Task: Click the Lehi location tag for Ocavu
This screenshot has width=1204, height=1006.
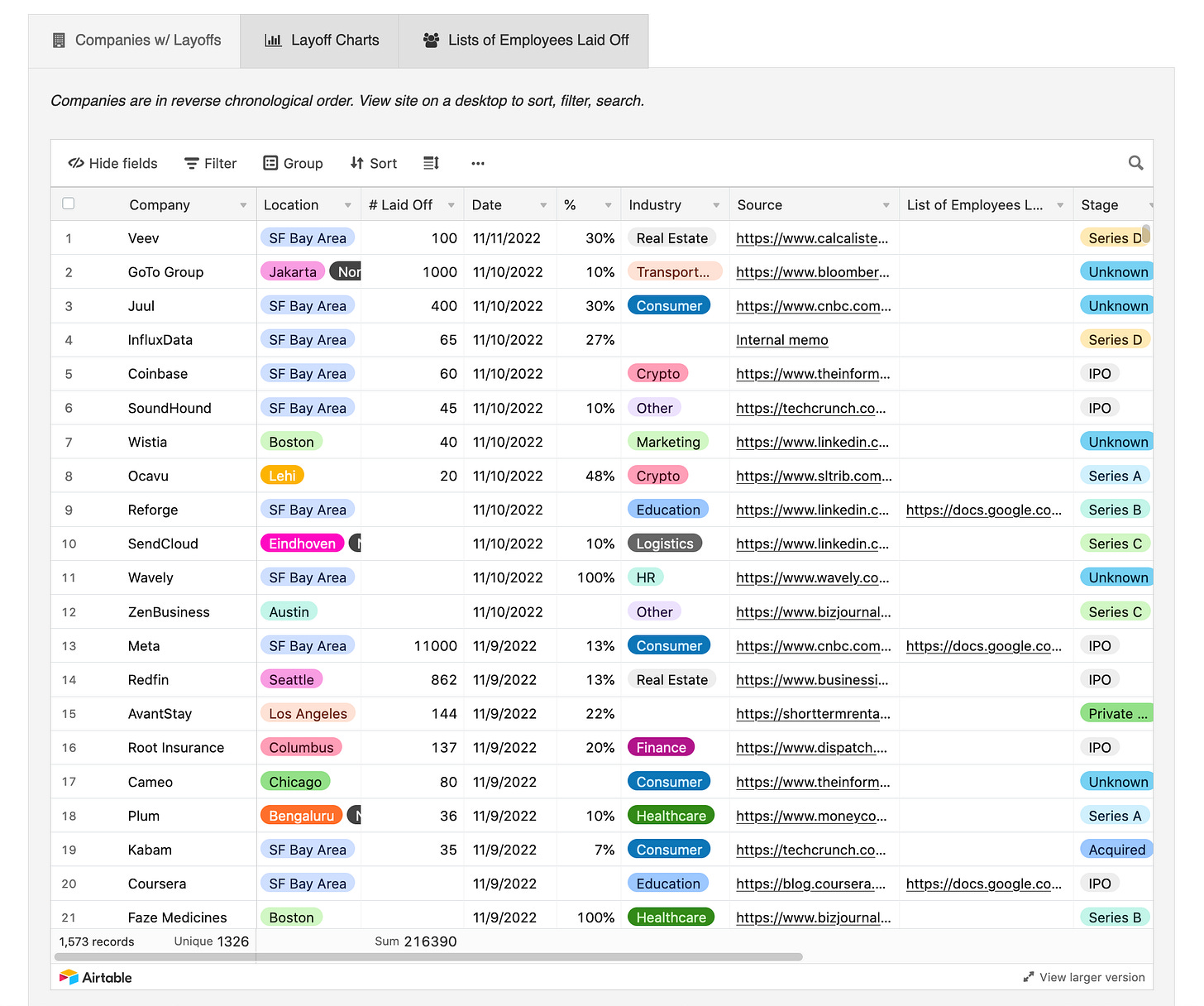Action: point(282,476)
